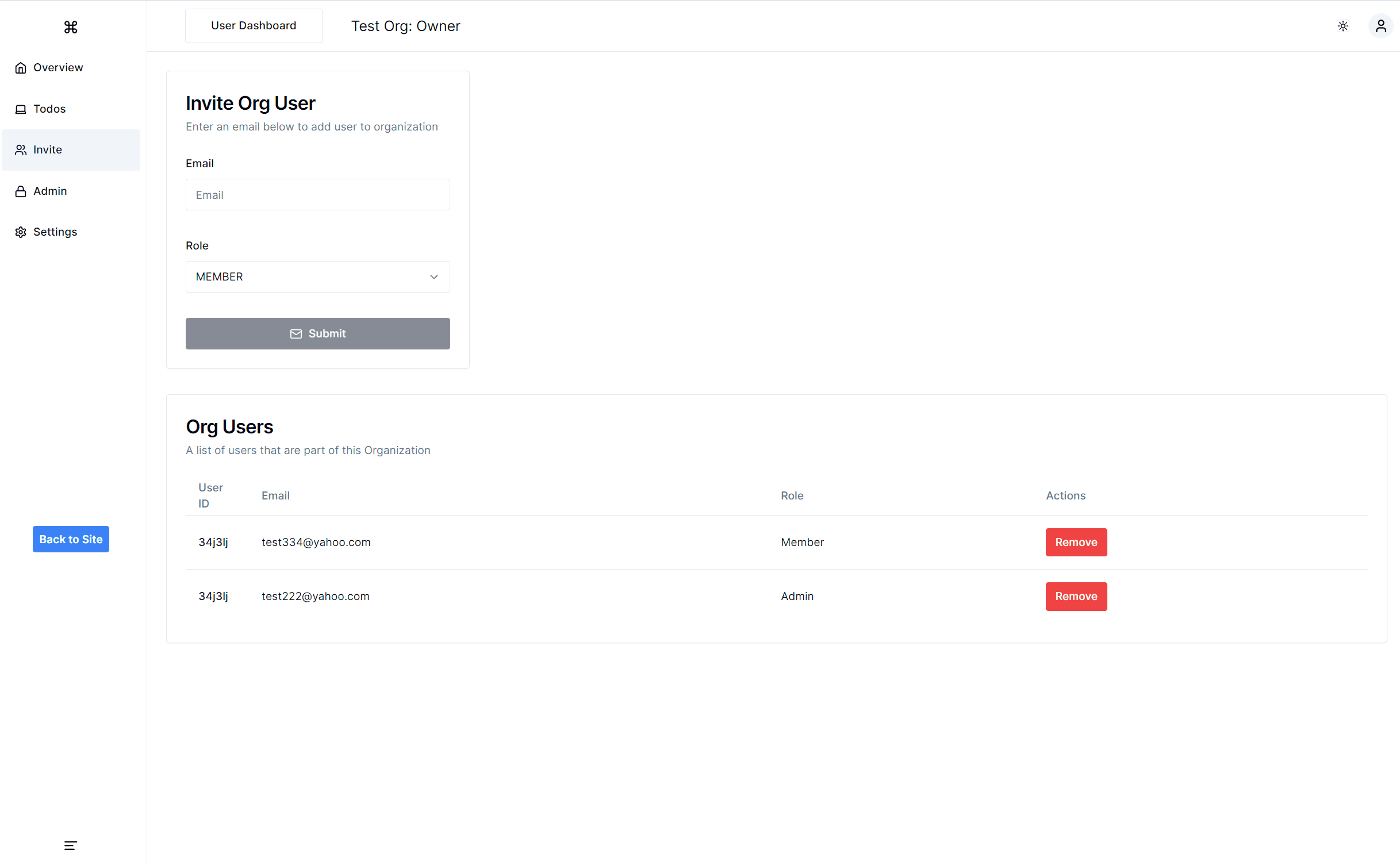This screenshot has width=1400, height=865.
Task: Click the command logo icon in sidebar
Action: click(71, 27)
